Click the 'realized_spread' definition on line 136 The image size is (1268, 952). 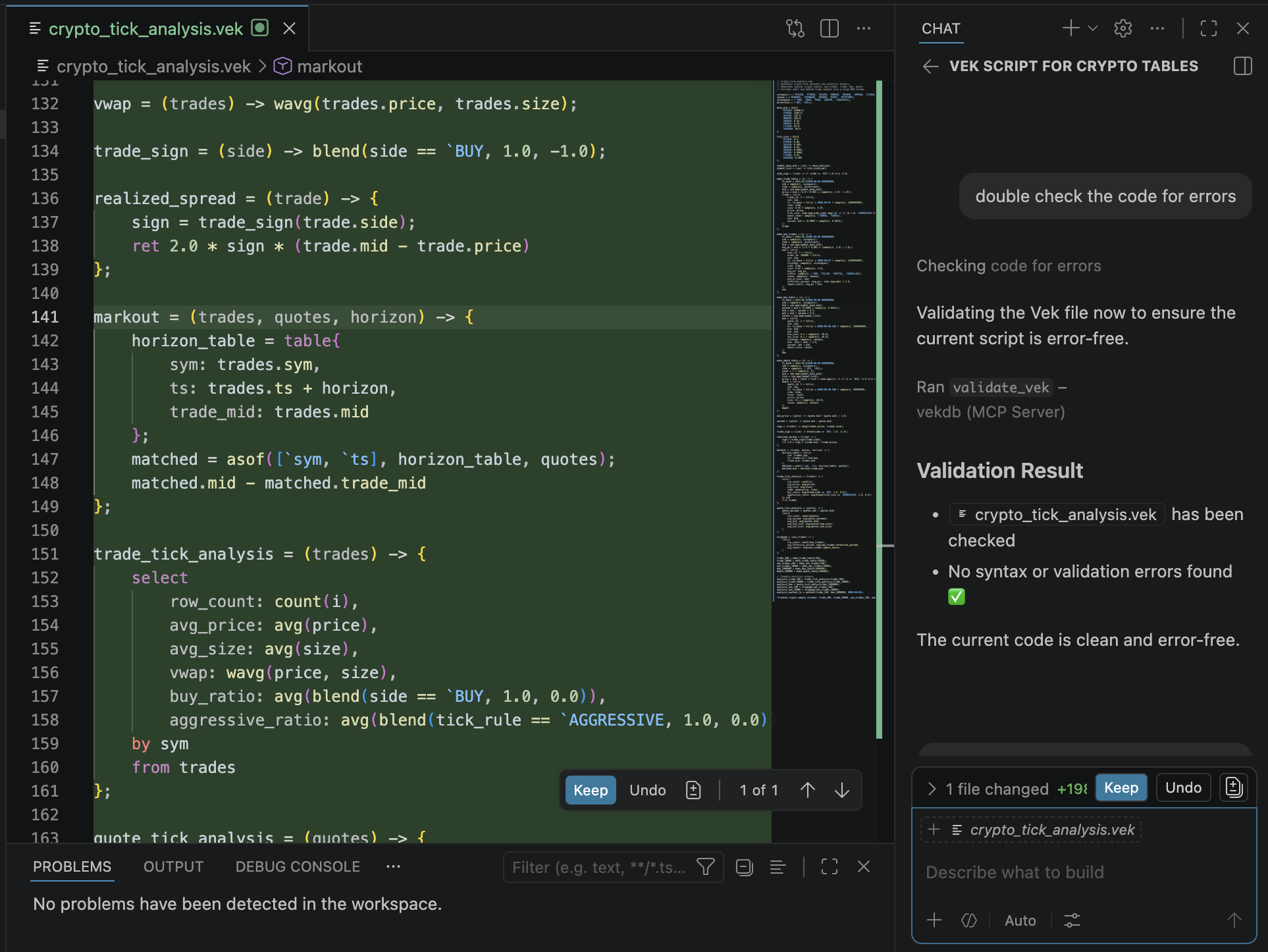[165, 198]
